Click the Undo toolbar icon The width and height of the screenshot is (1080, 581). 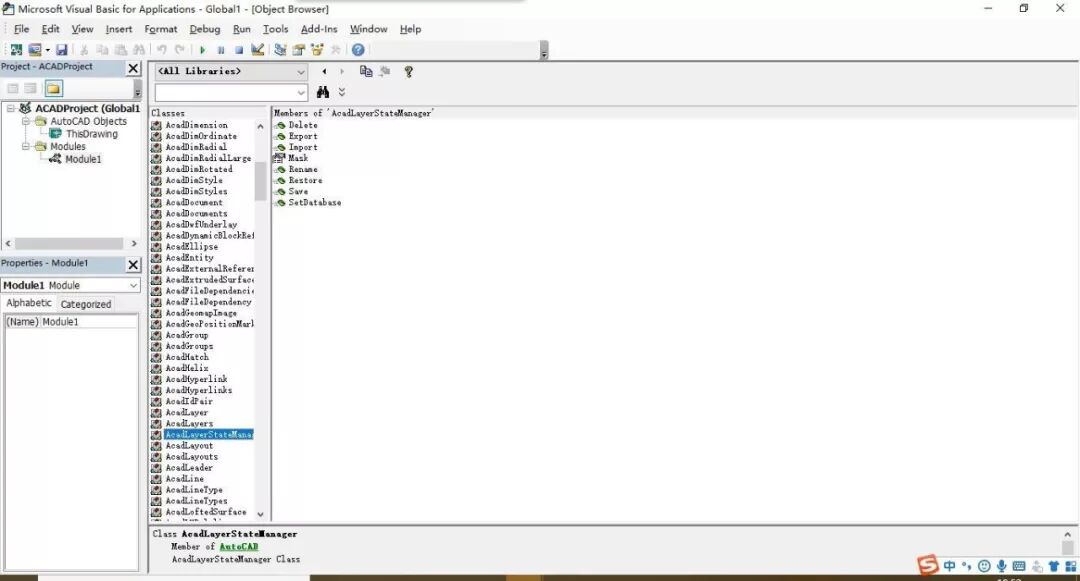[x=162, y=50]
